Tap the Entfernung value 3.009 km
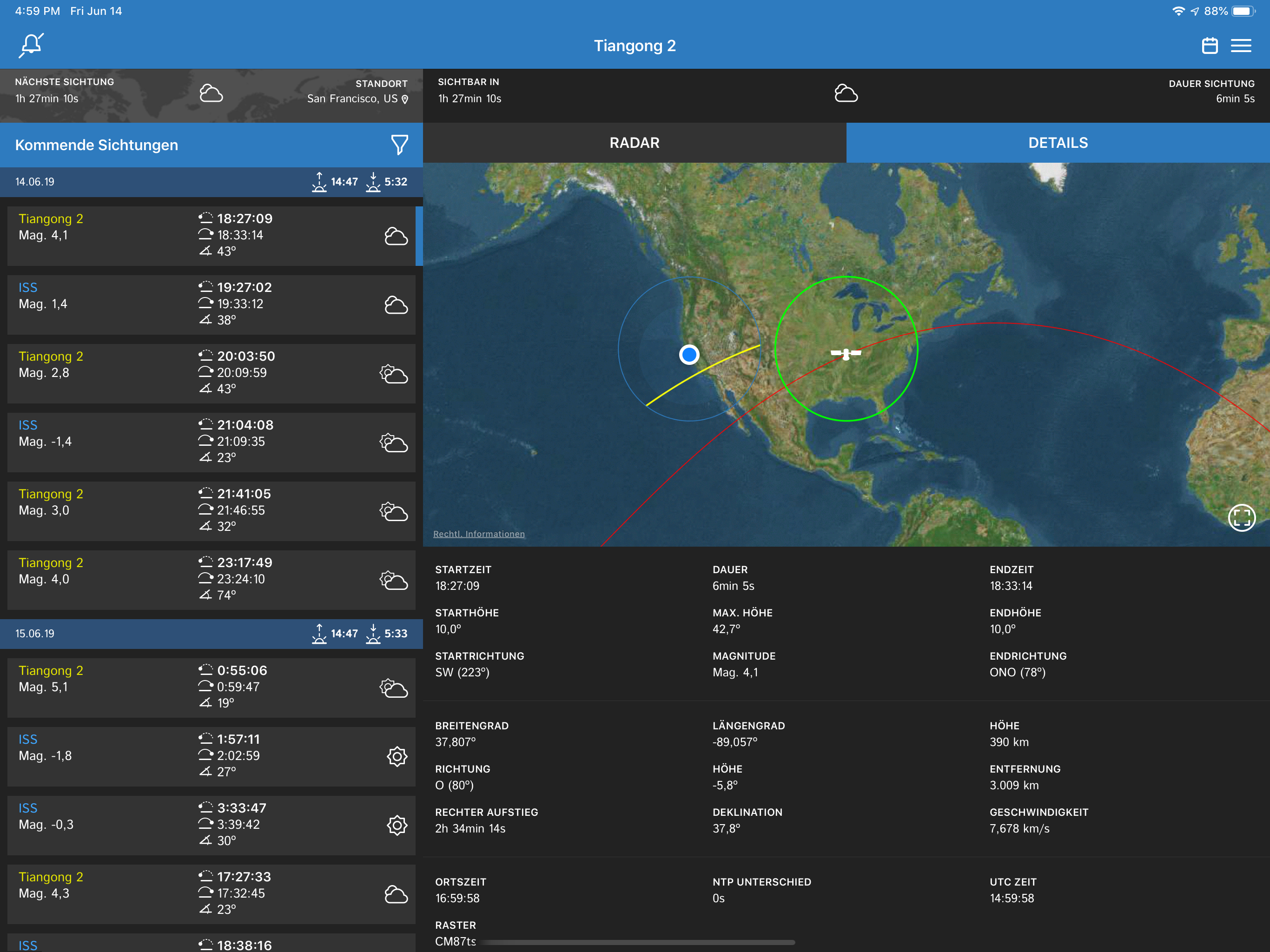Image resolution: width=1270 pixels, height=952 pixels. pos(1014,786)
